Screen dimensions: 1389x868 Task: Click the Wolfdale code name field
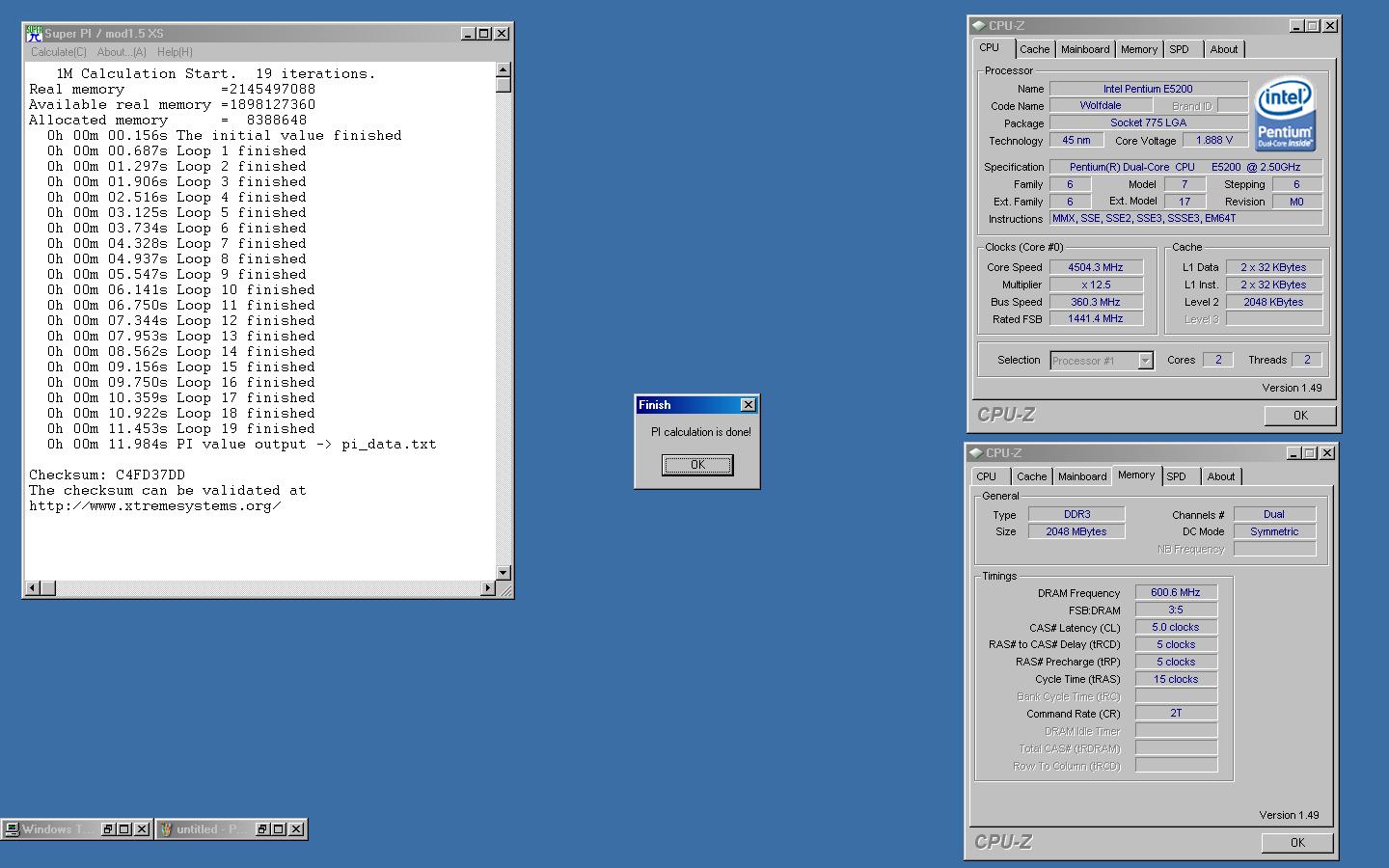(1101, 106)
